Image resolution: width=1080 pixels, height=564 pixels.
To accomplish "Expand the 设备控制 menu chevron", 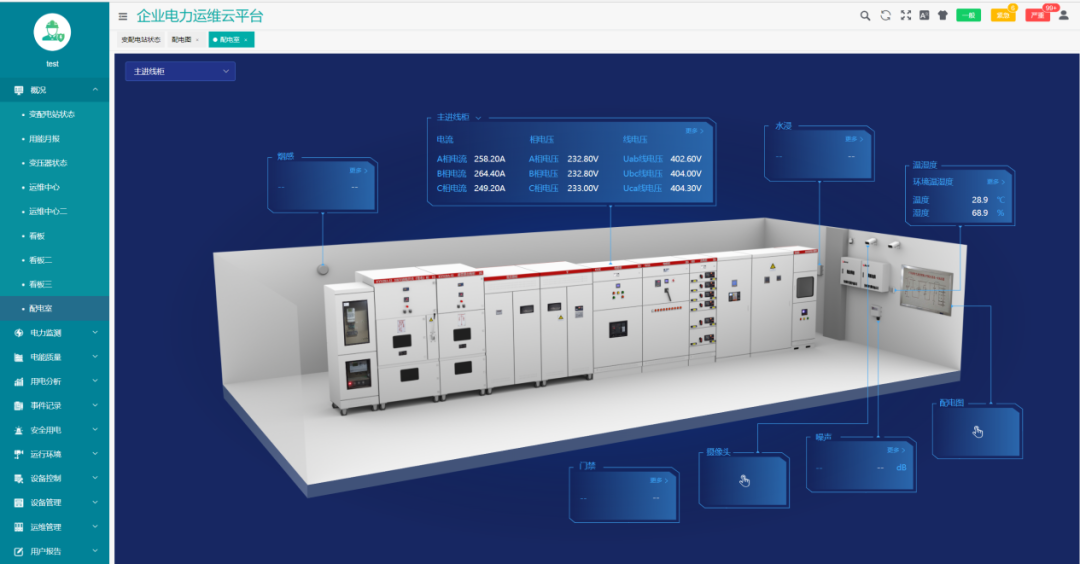I will [x=95, y=478].
